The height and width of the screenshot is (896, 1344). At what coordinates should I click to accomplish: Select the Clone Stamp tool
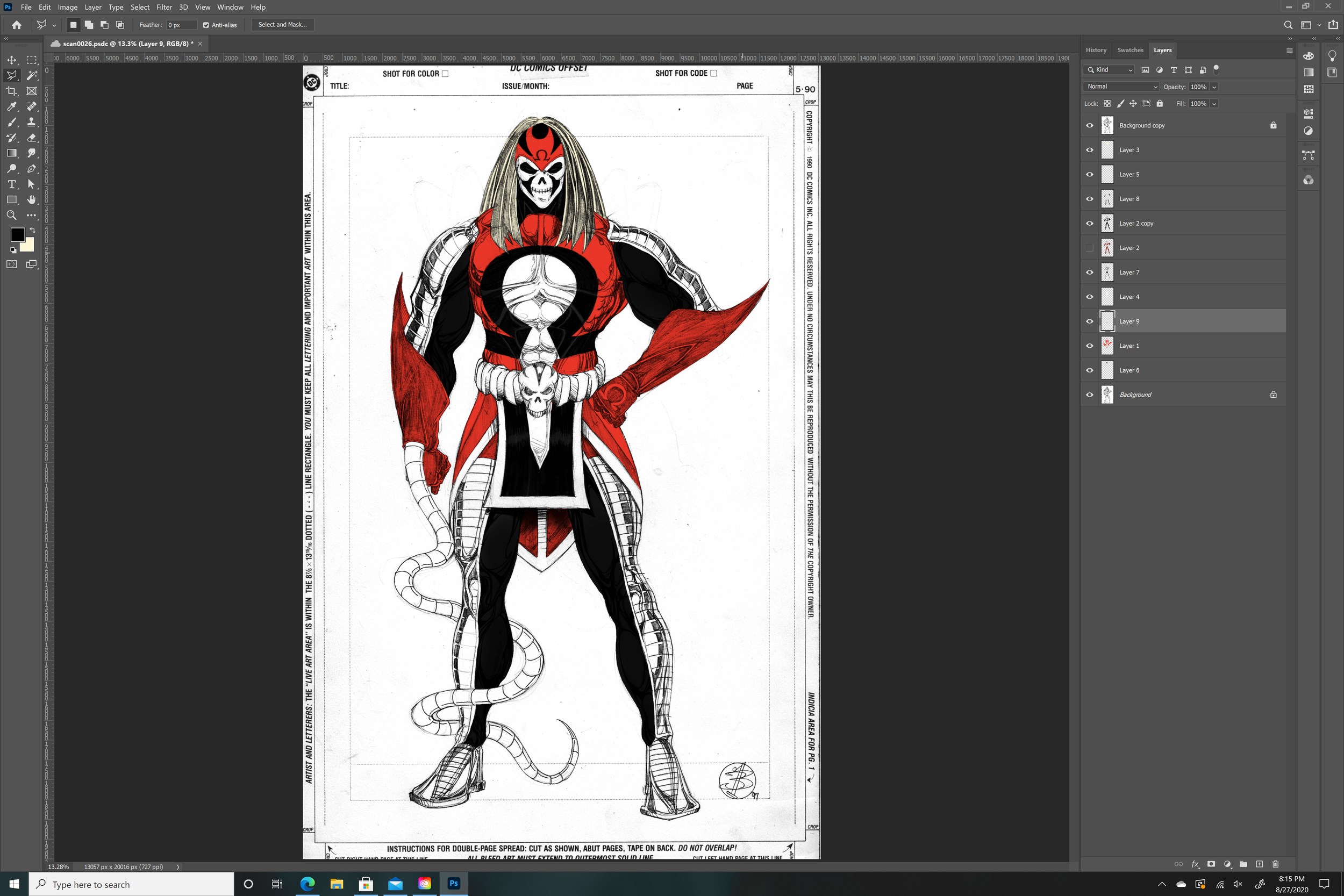pyautogui.click(x=31, y=121)
